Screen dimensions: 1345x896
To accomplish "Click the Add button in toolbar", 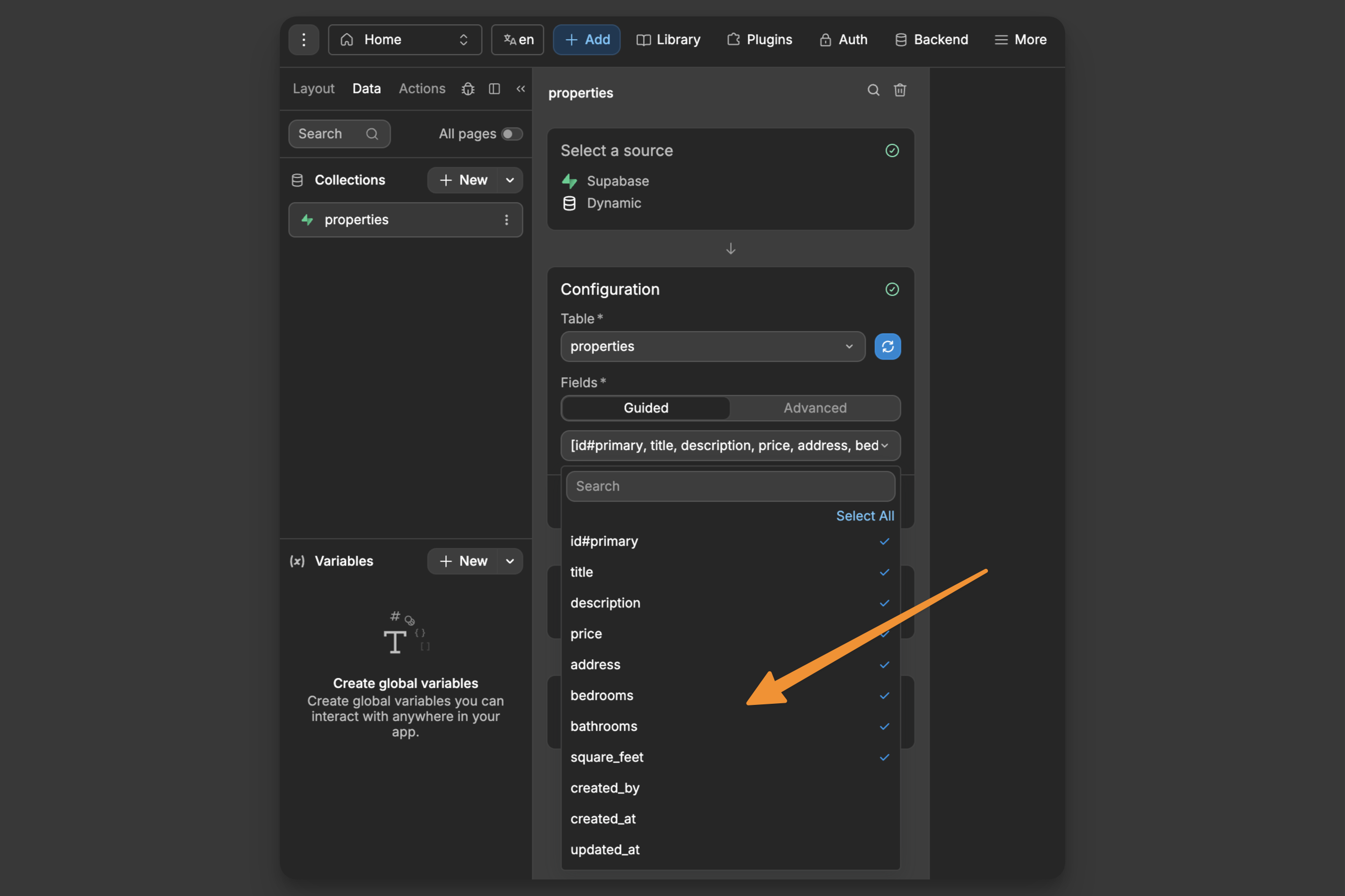I will (x=586, y=40).
